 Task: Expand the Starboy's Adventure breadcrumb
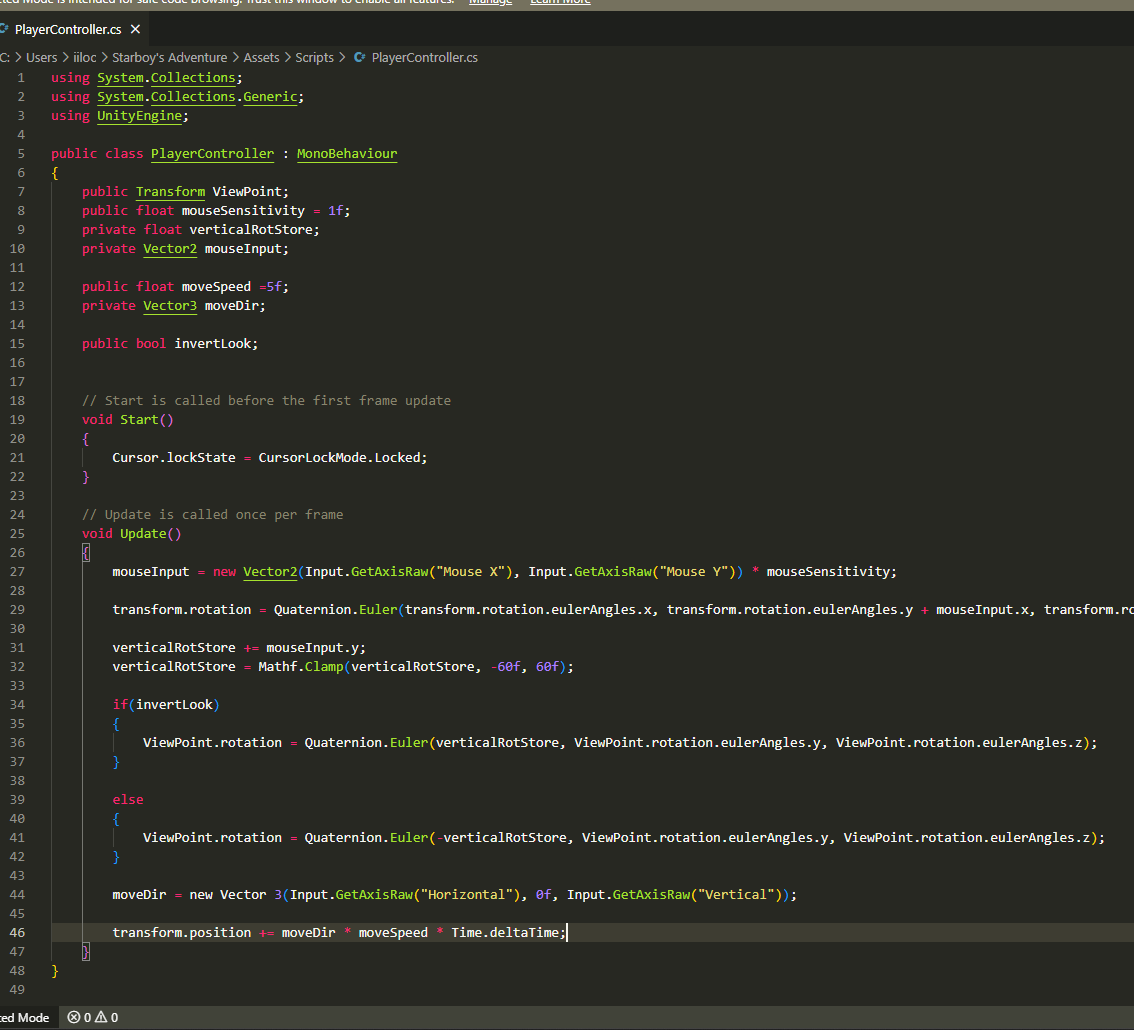tap(169, 58)
